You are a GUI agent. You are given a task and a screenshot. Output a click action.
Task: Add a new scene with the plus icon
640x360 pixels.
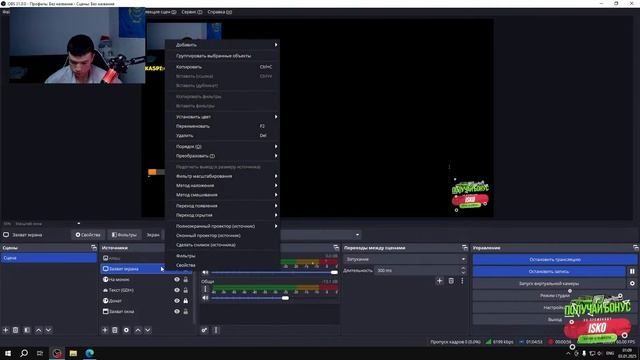coord(6,330)
